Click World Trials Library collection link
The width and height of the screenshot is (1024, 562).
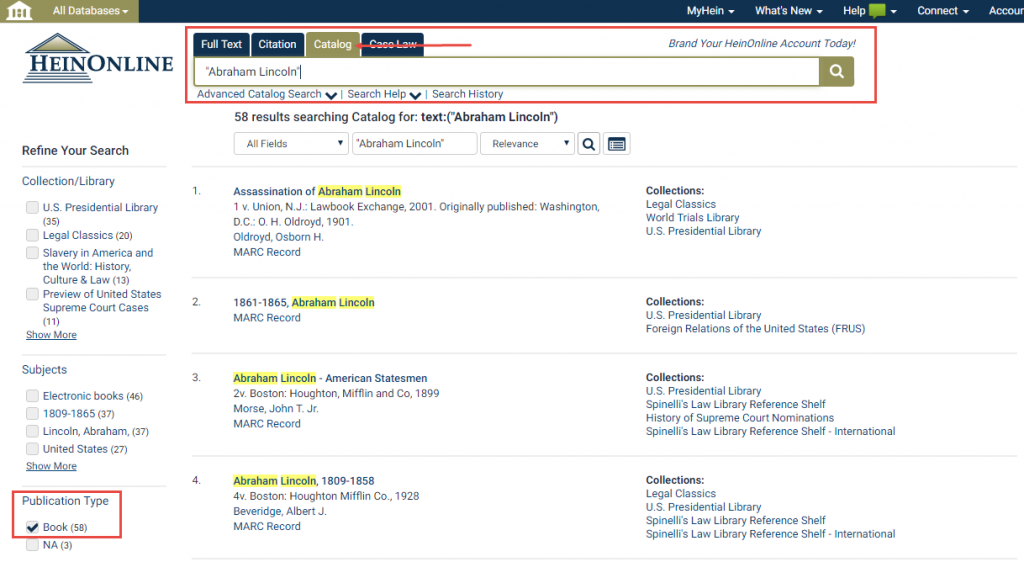click(x=692, y=217)
